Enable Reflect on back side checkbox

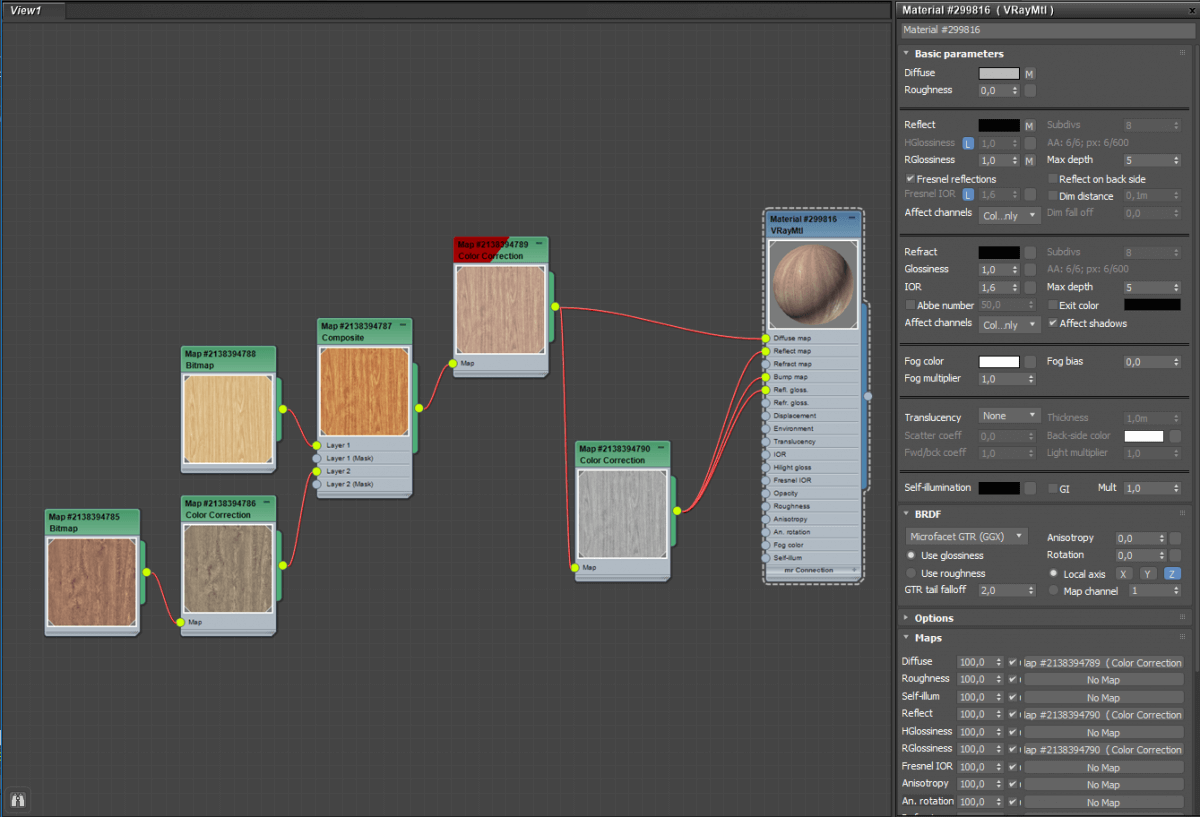point(1052,179)
